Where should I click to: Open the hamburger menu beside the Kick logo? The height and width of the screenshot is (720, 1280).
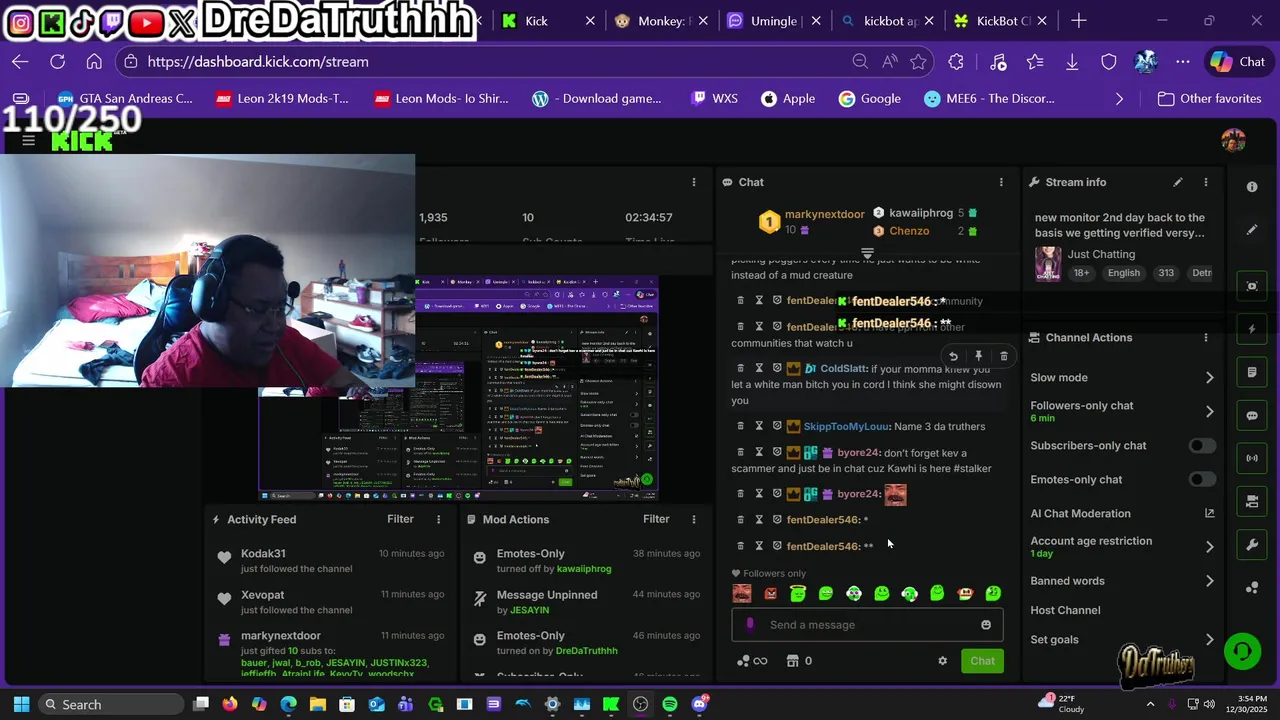coord(28,140)
